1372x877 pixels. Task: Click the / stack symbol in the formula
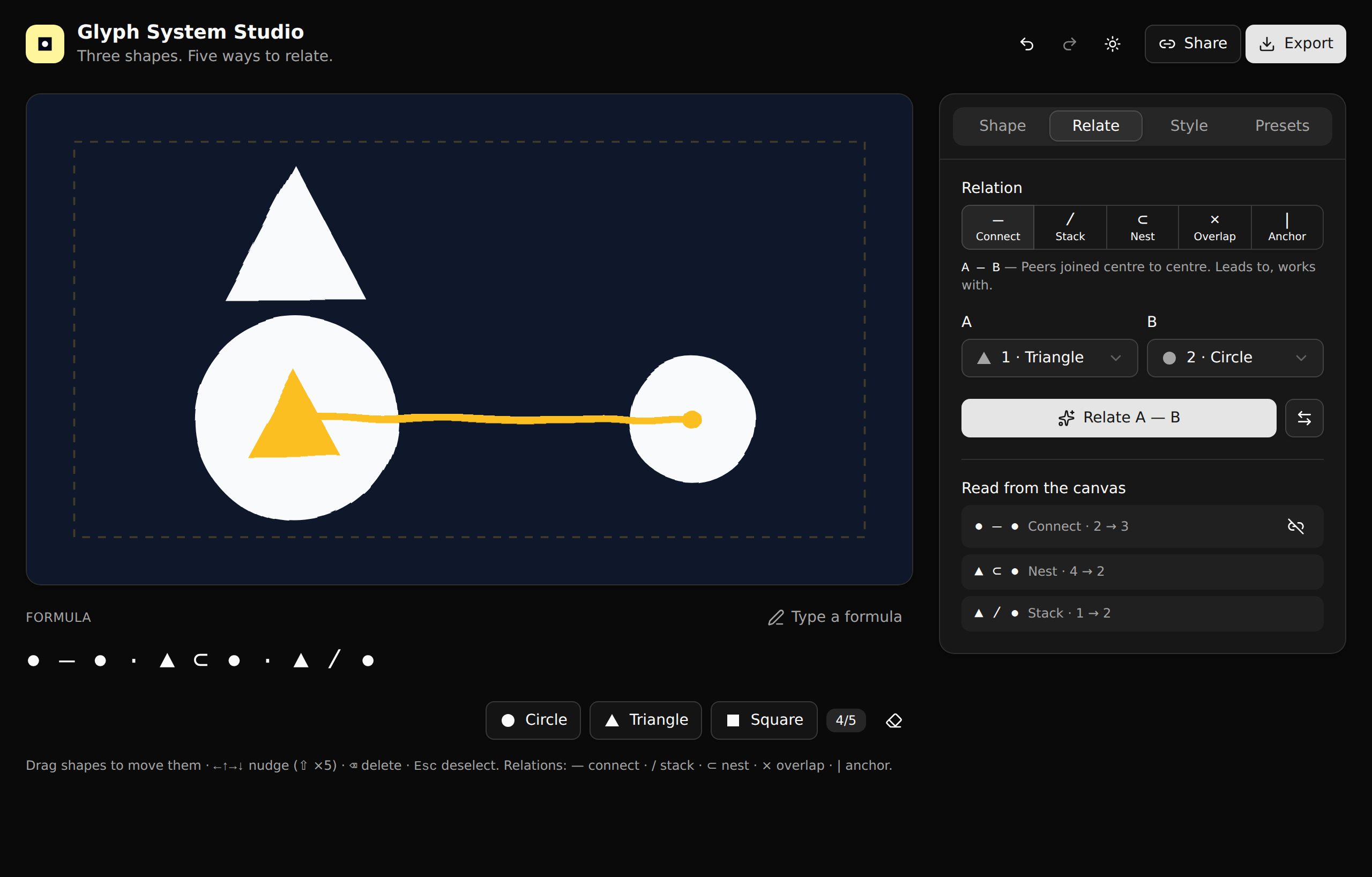[x=334, y=659]
